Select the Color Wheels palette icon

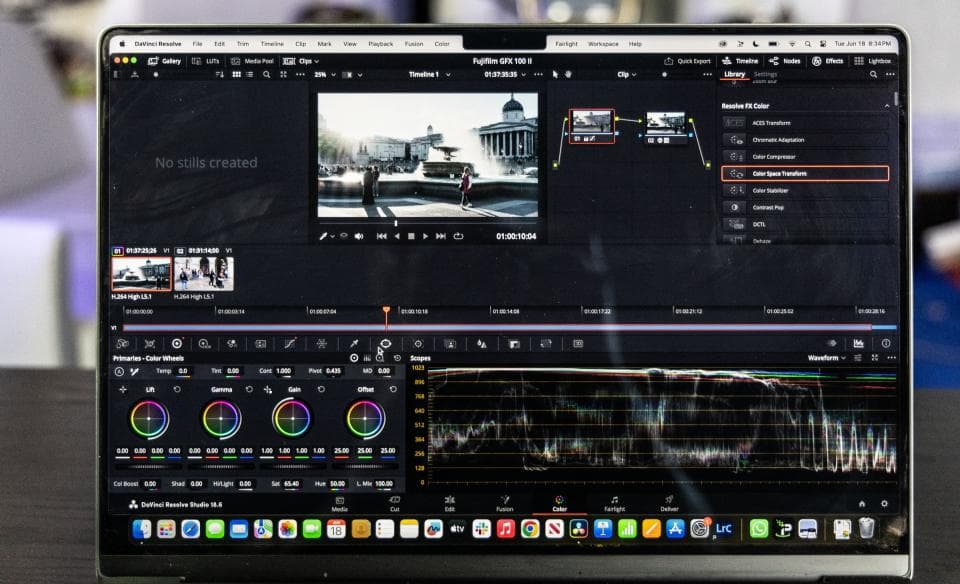coord(177,344)
